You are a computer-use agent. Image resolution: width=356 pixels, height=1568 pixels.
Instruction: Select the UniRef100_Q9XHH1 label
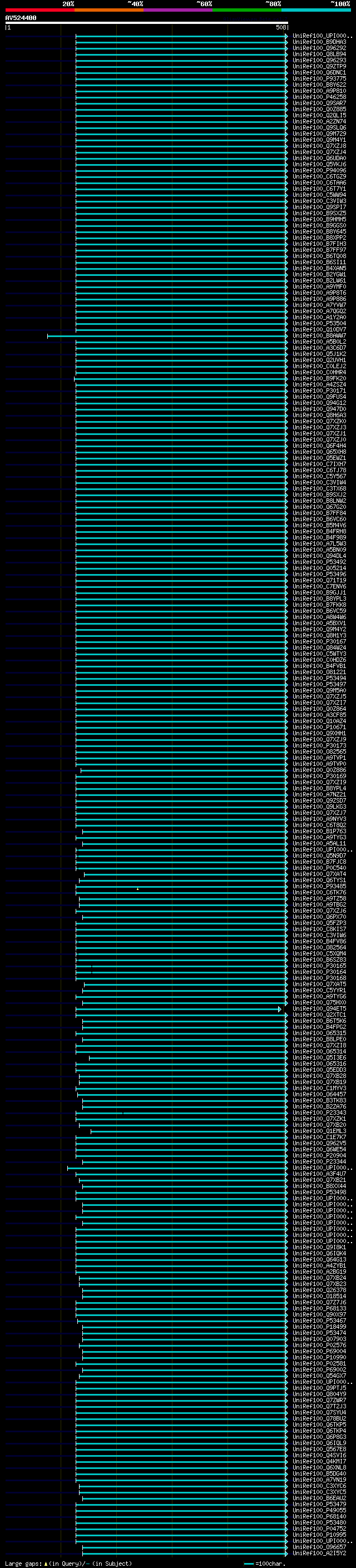(x=319, y=733)
